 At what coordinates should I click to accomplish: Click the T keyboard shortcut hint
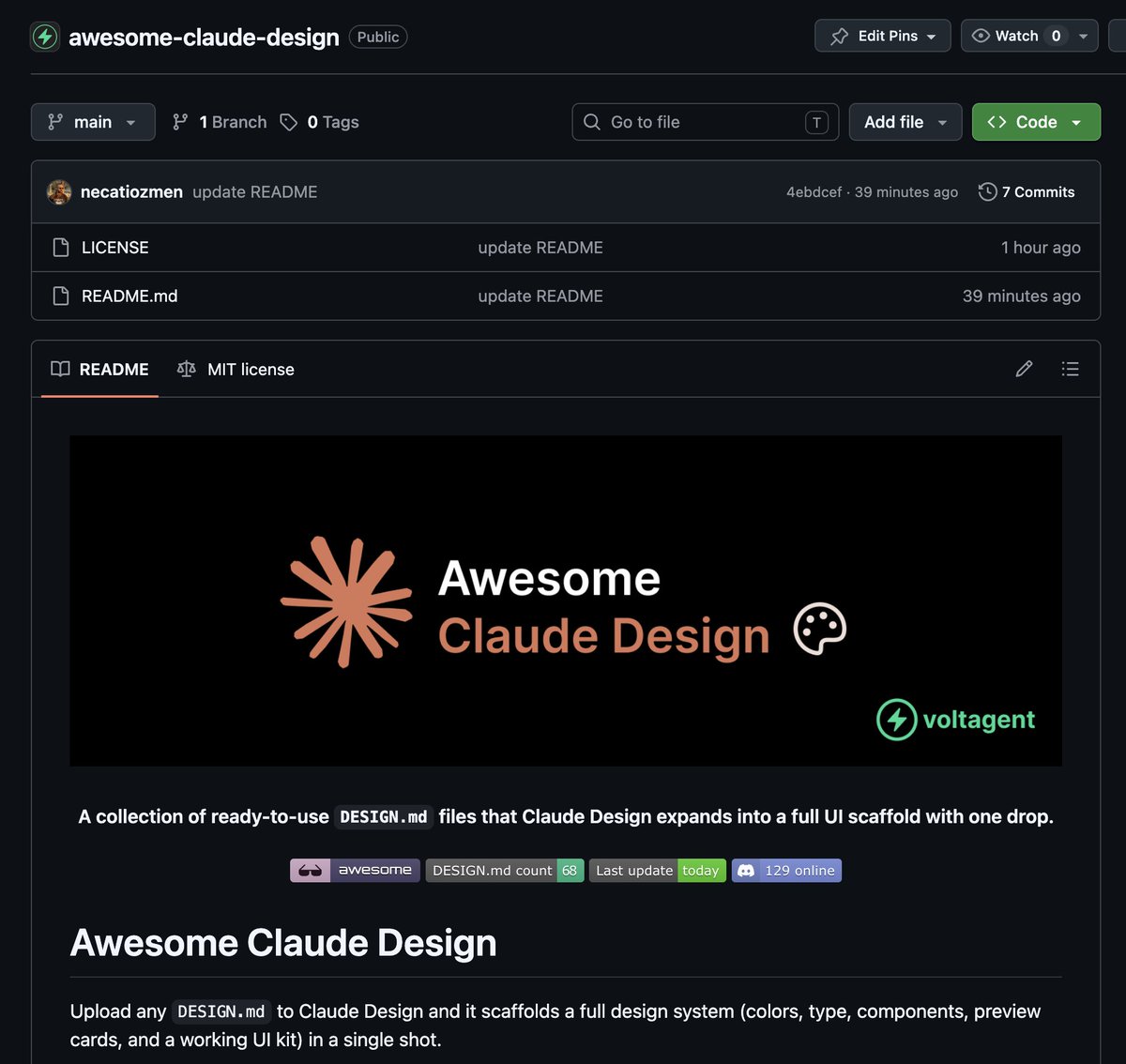816,122
